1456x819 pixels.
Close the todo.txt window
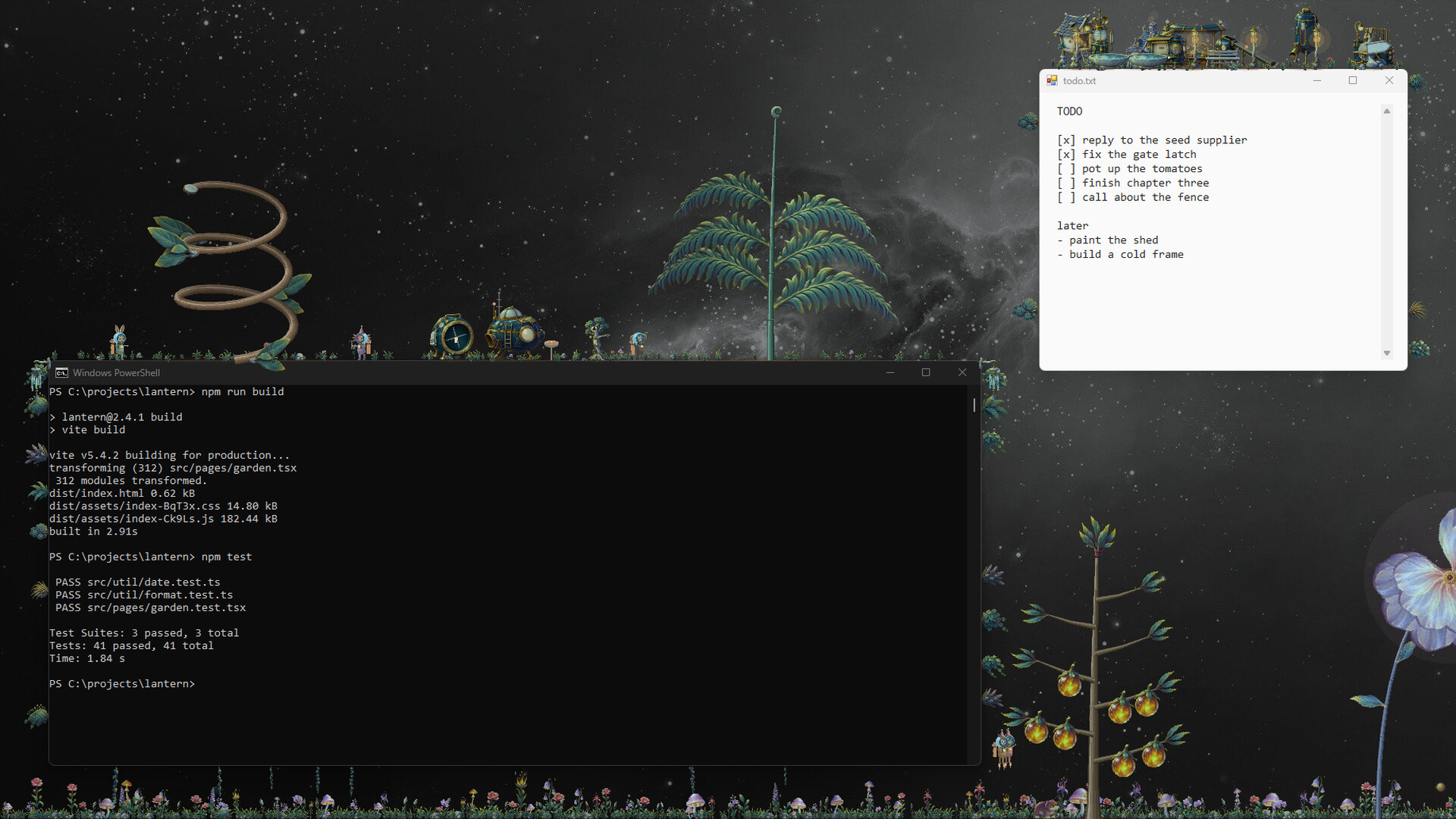pos(1389,80)
